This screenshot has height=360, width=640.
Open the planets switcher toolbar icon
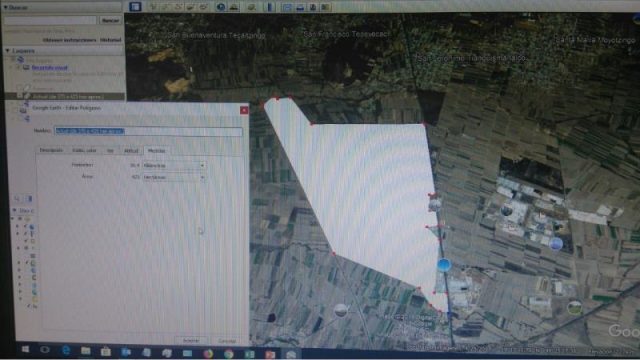tap(251, 7)
